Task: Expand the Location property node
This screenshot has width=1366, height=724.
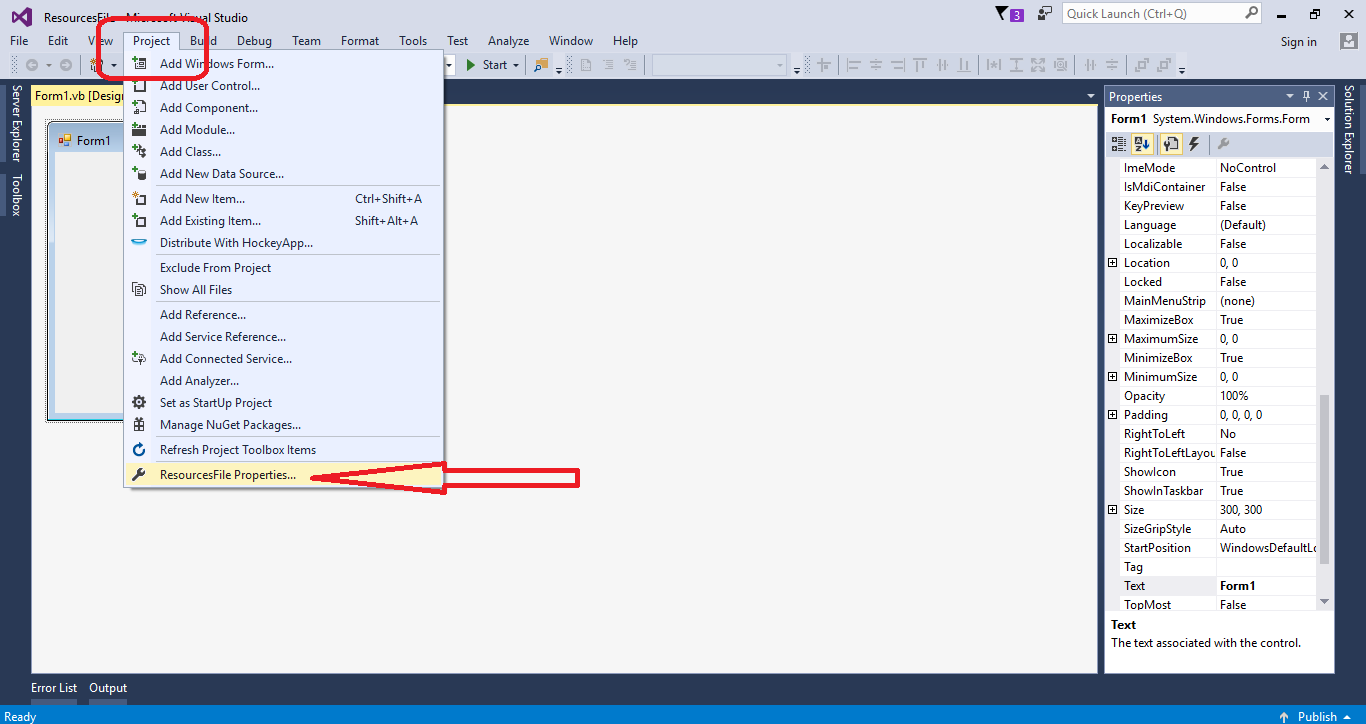Action: [1112, 263]
